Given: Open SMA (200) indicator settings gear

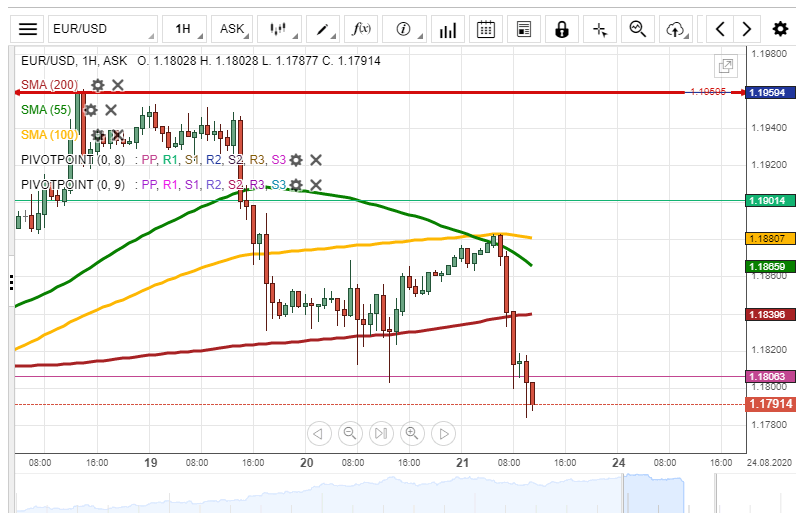Looking at the screenshot, I should click(x=97, y=85).
